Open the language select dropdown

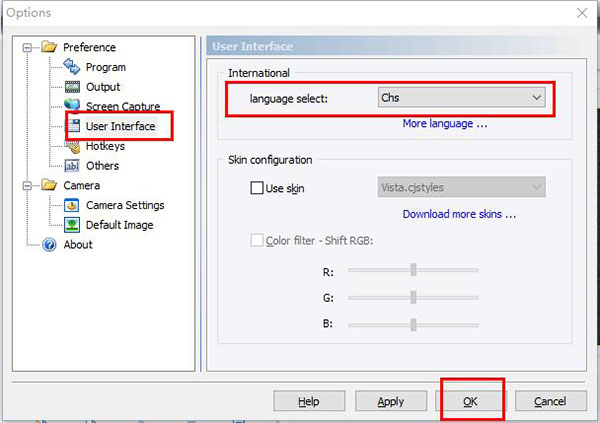coord(461,98)
